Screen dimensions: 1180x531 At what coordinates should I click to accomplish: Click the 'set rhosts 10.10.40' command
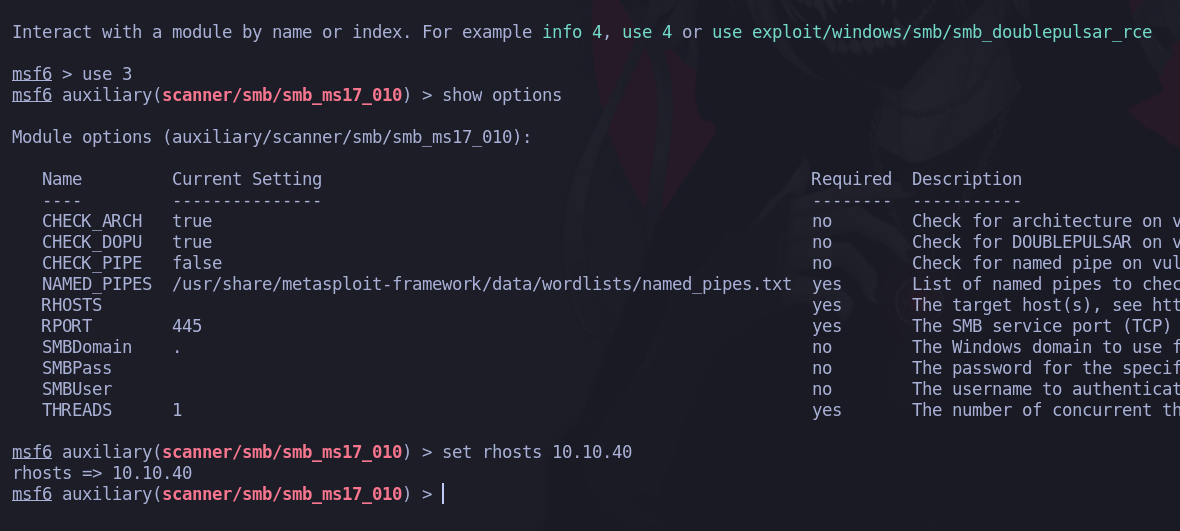tap(537, 452)
